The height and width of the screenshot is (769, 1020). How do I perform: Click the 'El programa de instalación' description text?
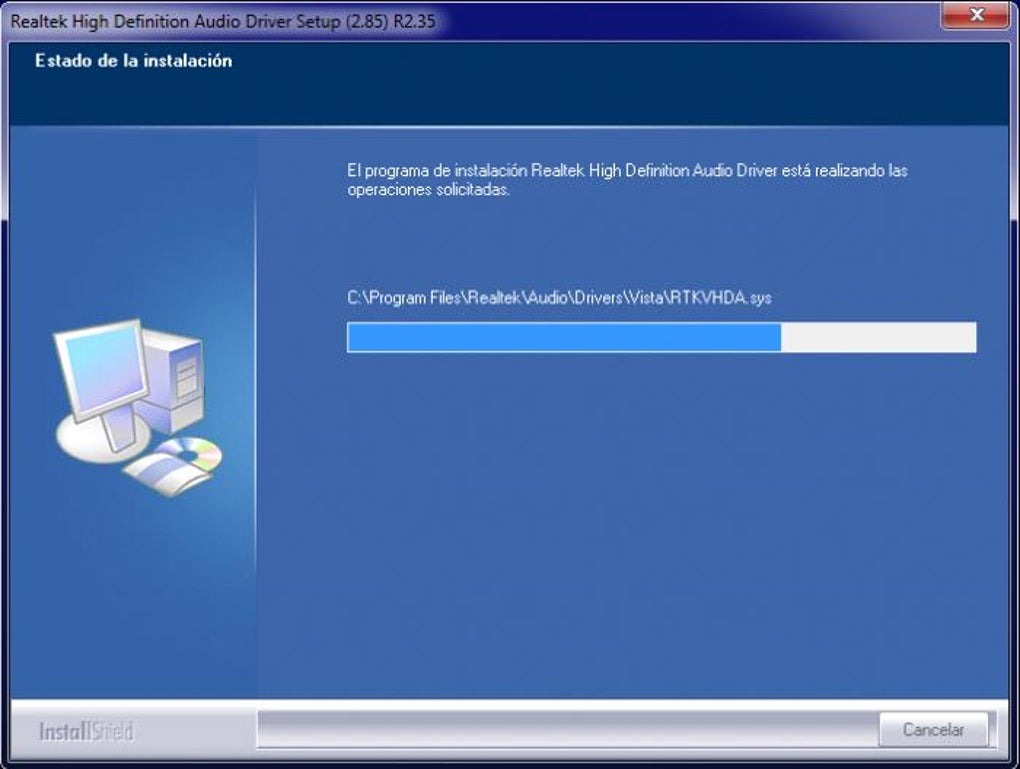point(627,180)
